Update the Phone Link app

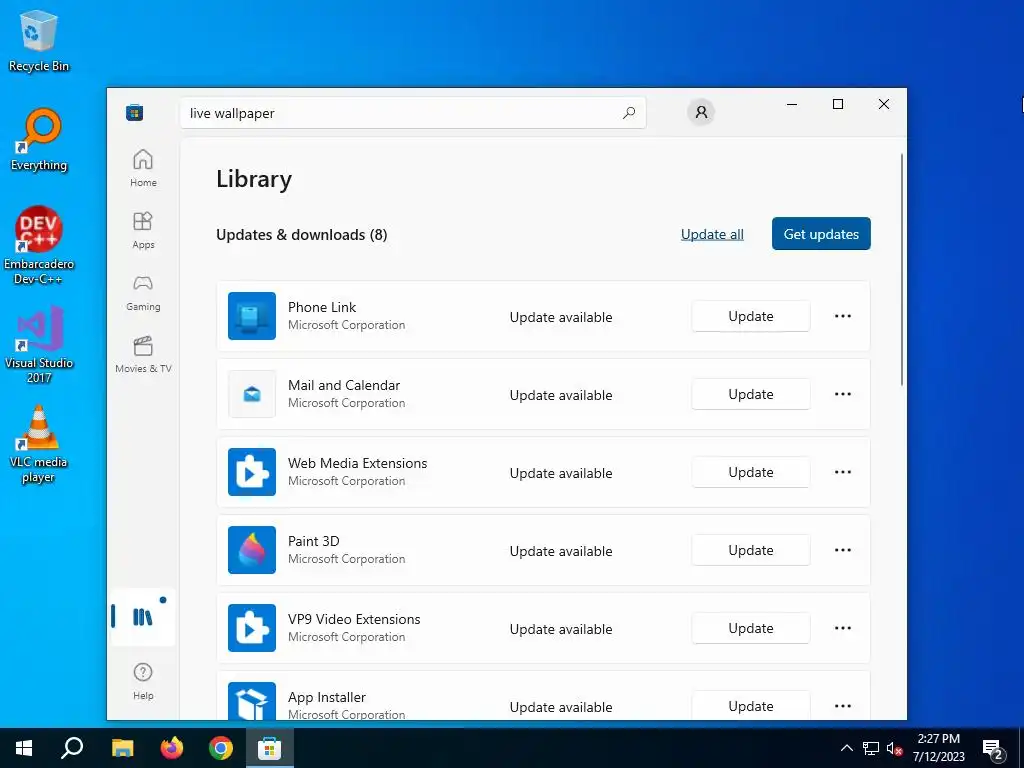pos(751,316)
